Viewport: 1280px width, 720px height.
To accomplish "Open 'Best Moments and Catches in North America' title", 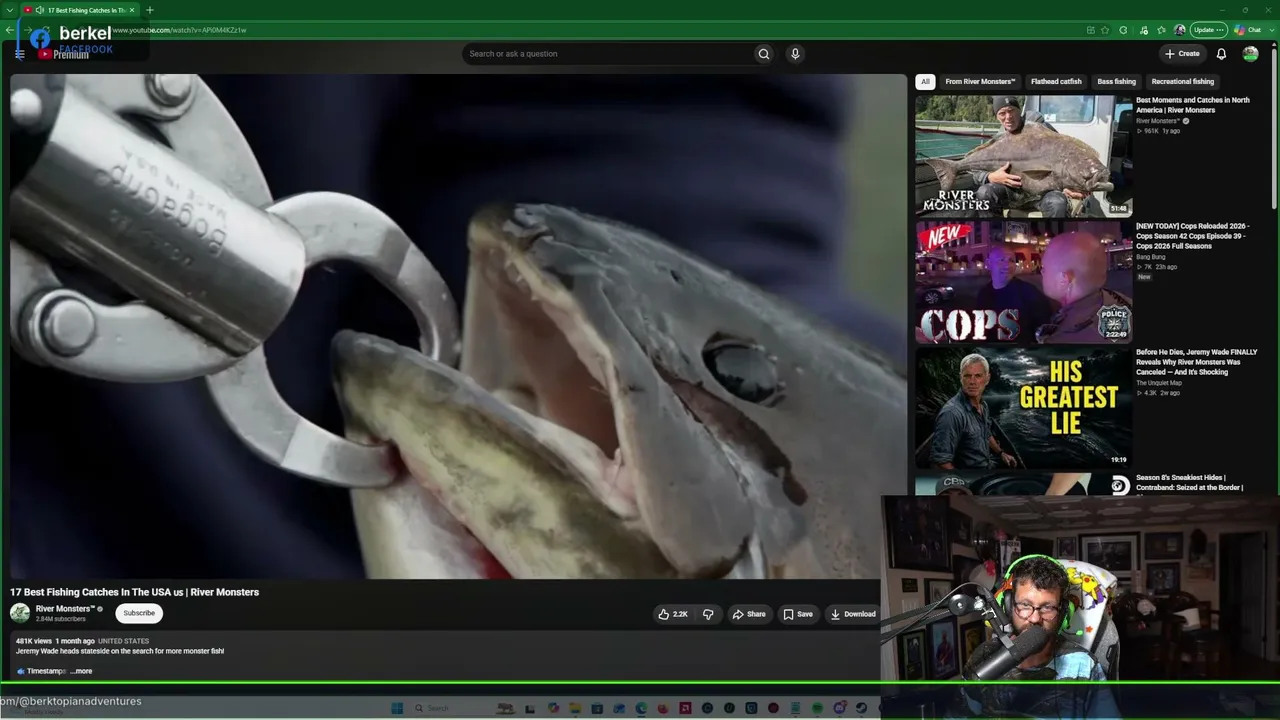I will [1193, 105].
